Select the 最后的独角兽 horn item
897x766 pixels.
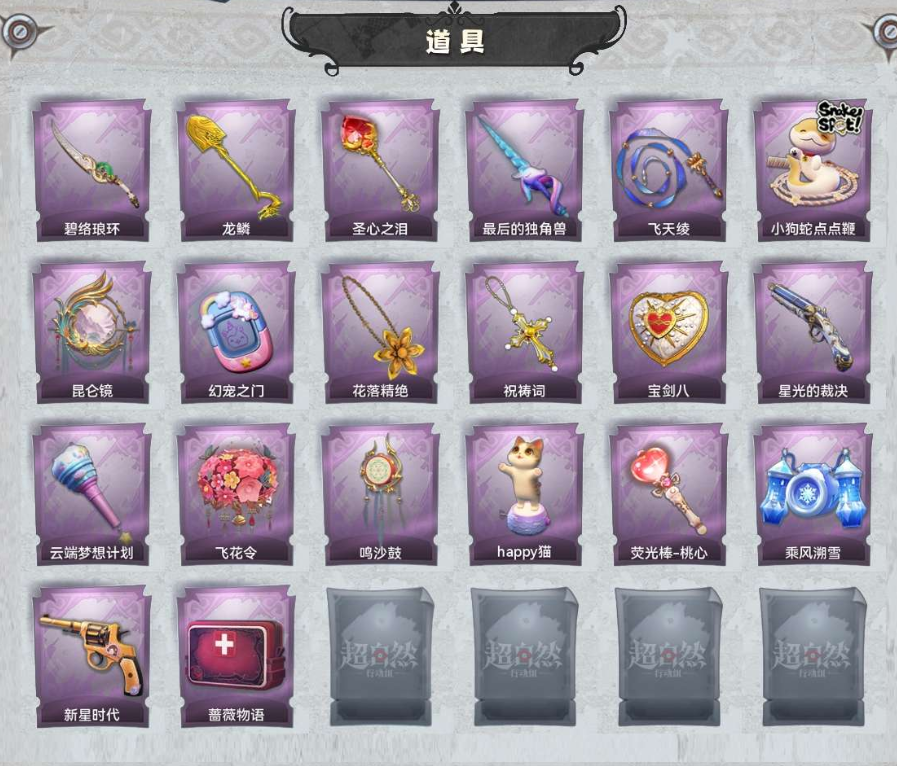pyautogui.click(x=525, y=170)
